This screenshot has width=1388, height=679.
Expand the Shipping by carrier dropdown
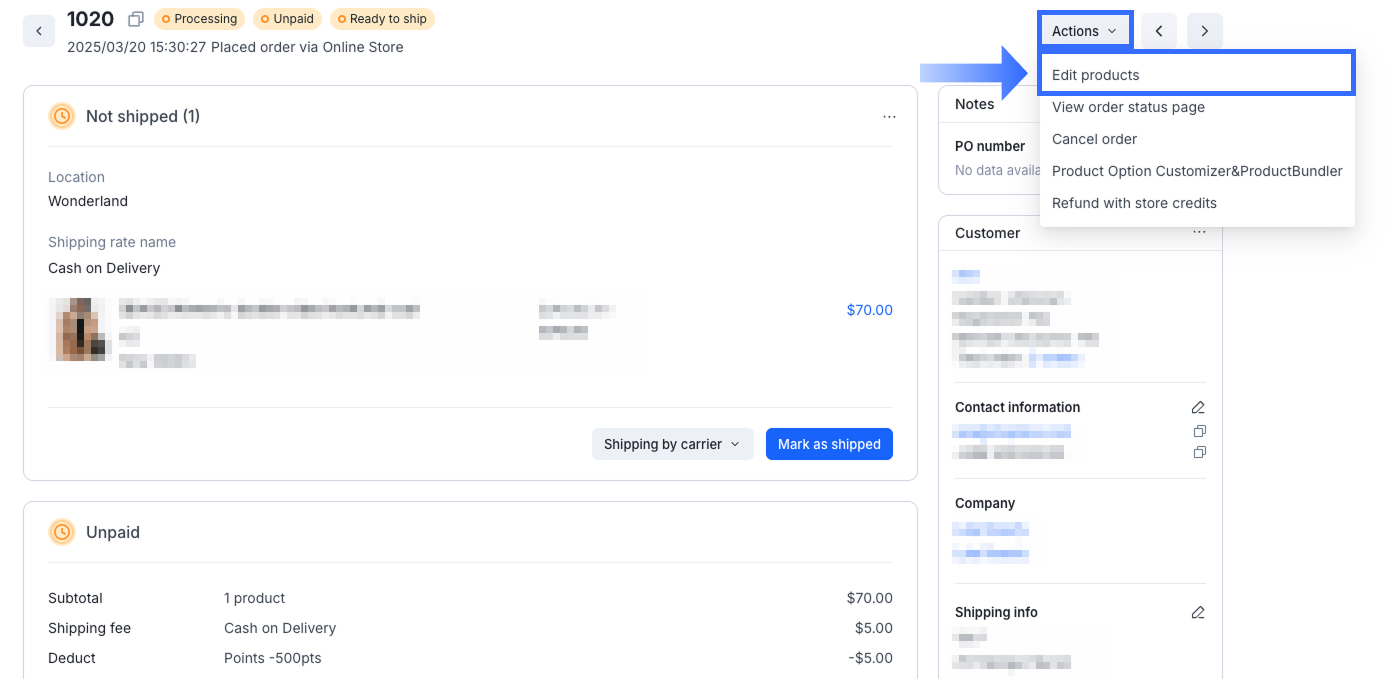tap(672, 444)
